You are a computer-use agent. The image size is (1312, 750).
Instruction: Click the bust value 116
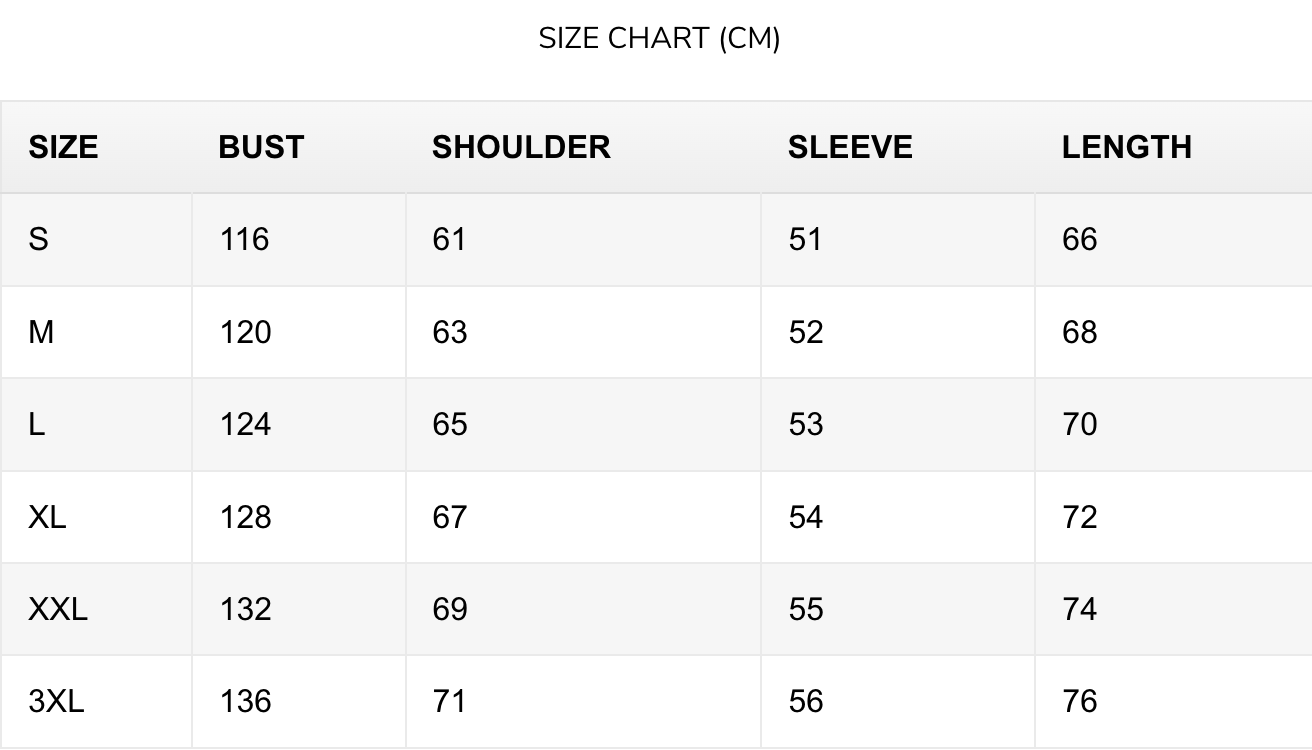[x=245, y=239]
